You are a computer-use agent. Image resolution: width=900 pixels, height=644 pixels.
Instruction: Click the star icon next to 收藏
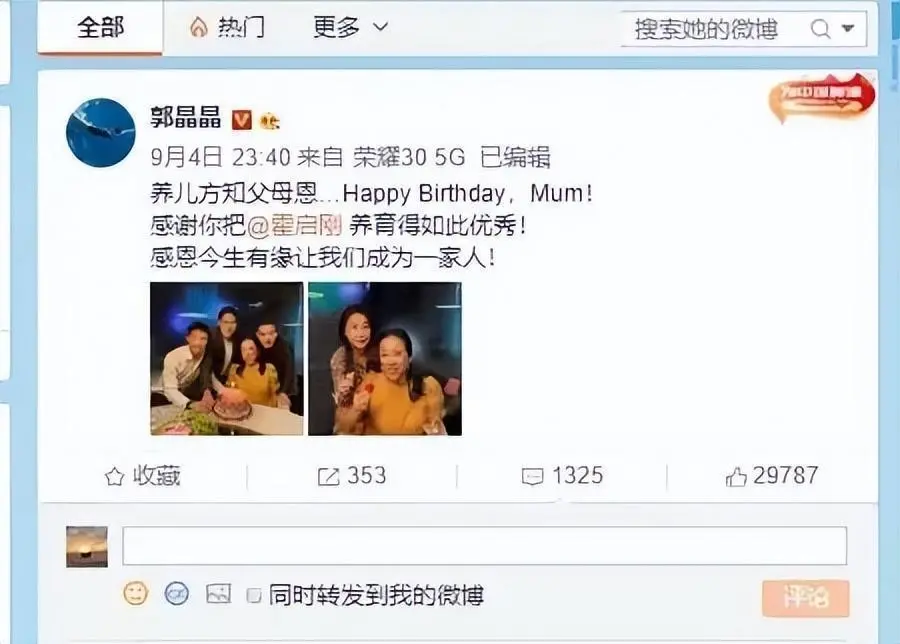pos(115,476)
